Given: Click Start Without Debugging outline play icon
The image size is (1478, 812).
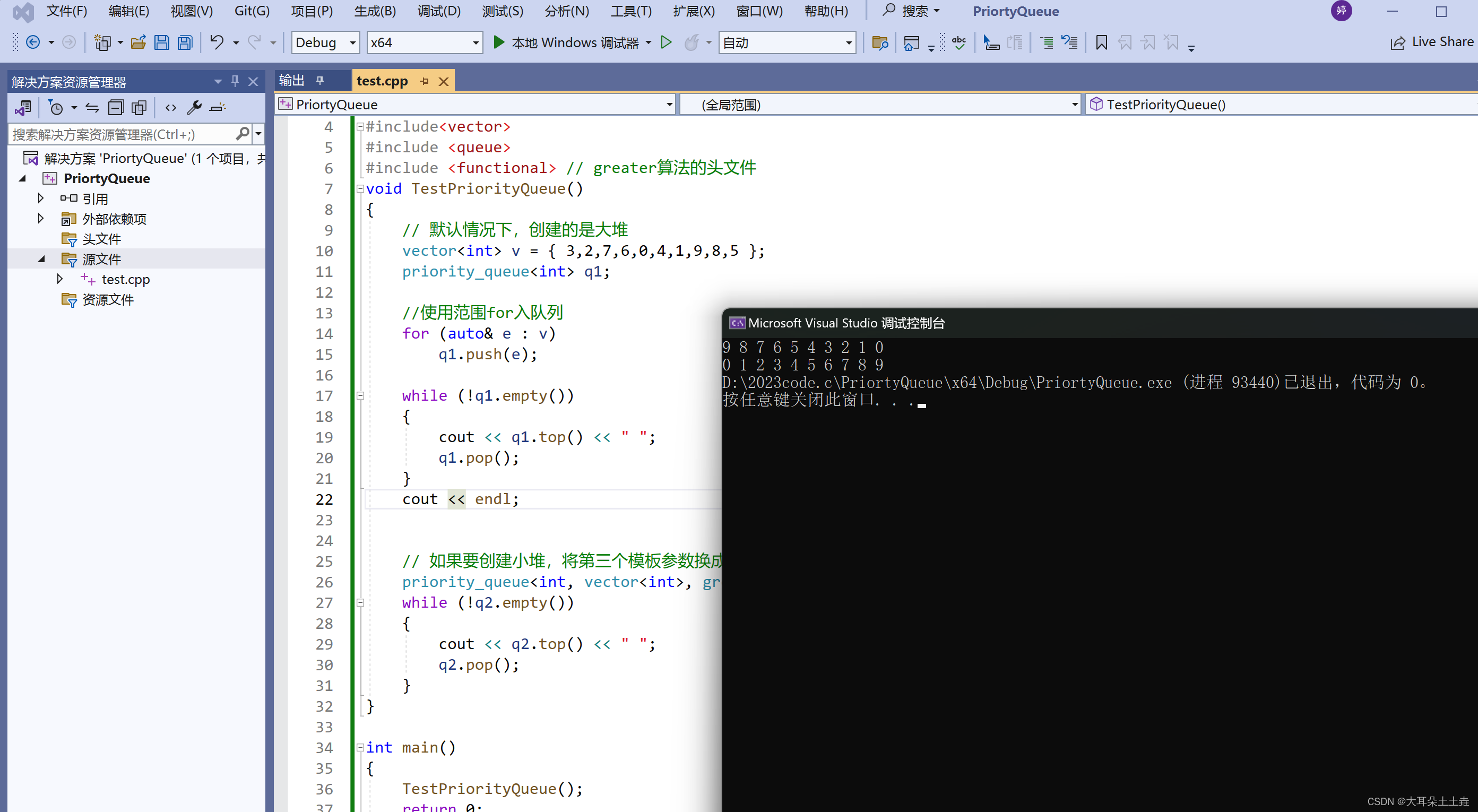Looking at the screenshot, I should click(666, 42).
